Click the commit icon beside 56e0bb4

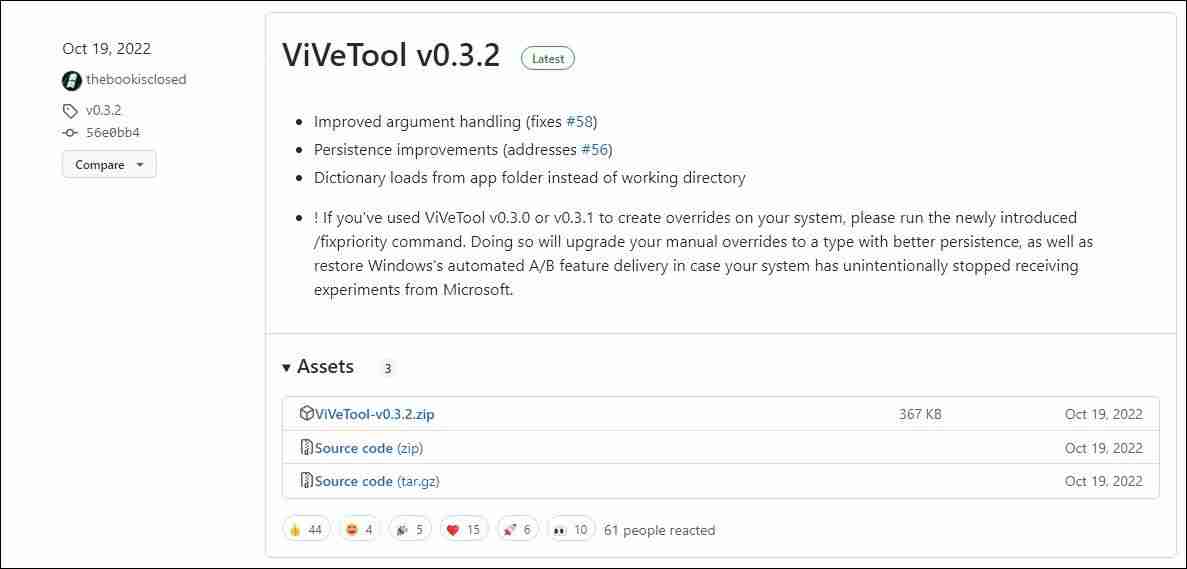coord(70,133)
